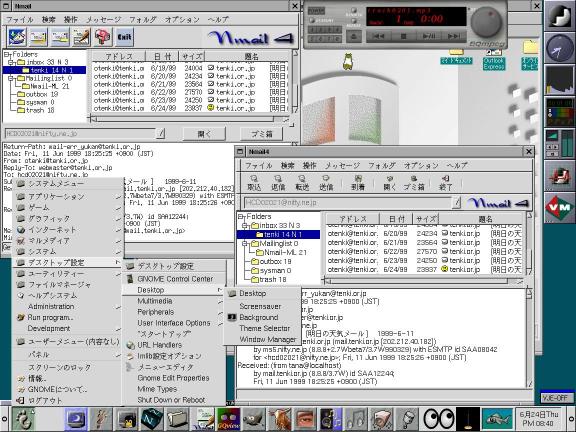Screen dimensions: 576x432
Task: Launch the Tux terminal icon on the panel
Action: [127, 419]
